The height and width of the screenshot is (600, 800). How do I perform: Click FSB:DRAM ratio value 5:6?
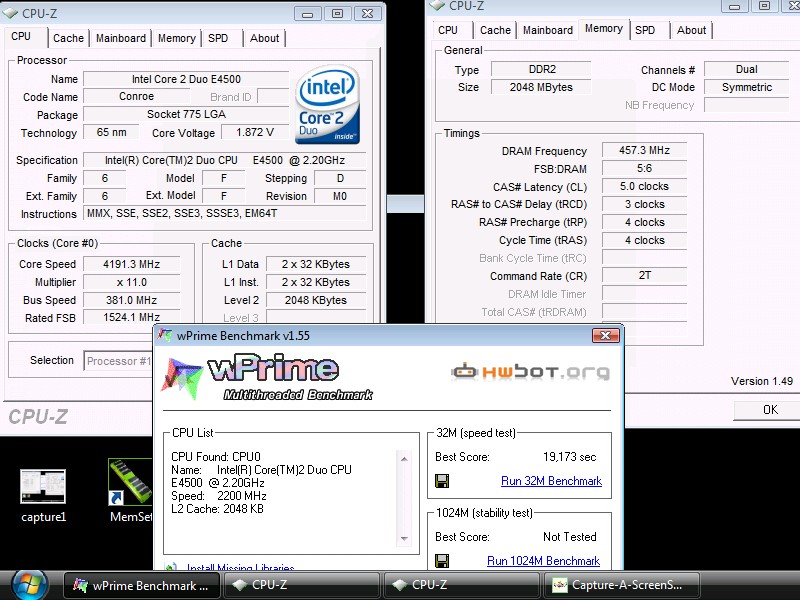(x=644, y=168)
